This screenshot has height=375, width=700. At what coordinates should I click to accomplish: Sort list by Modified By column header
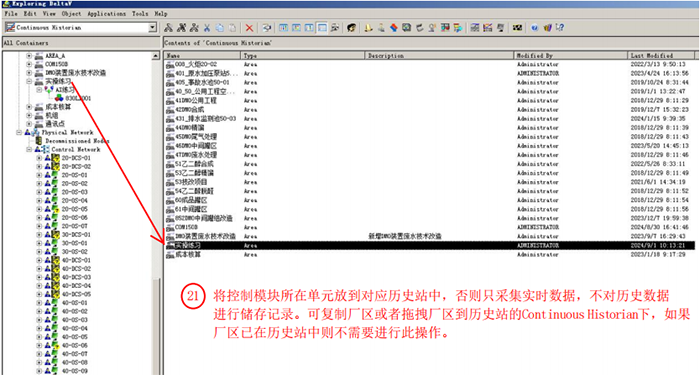571,56
